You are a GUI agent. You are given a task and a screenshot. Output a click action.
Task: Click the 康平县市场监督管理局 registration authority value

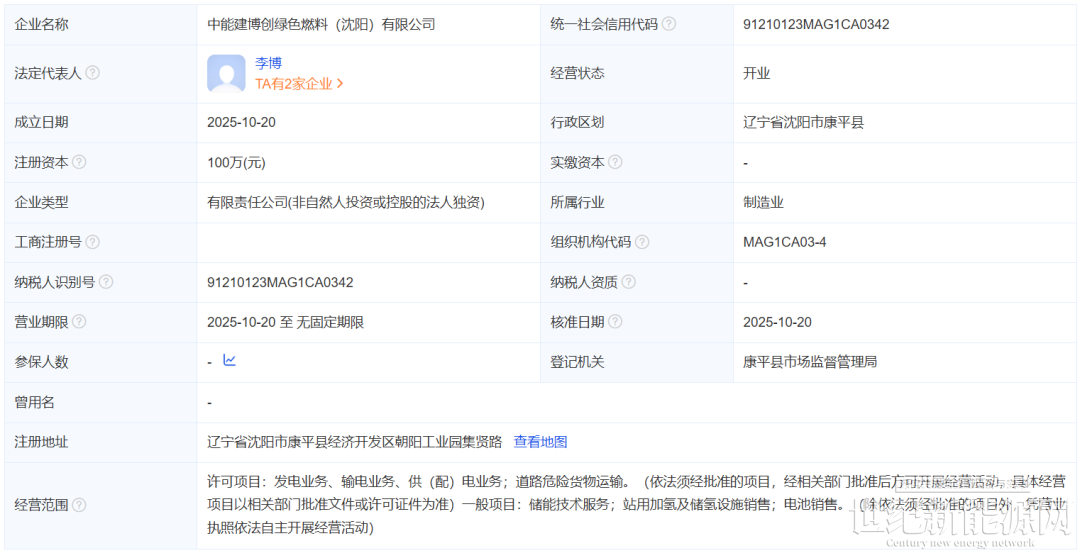click(810, 362)
